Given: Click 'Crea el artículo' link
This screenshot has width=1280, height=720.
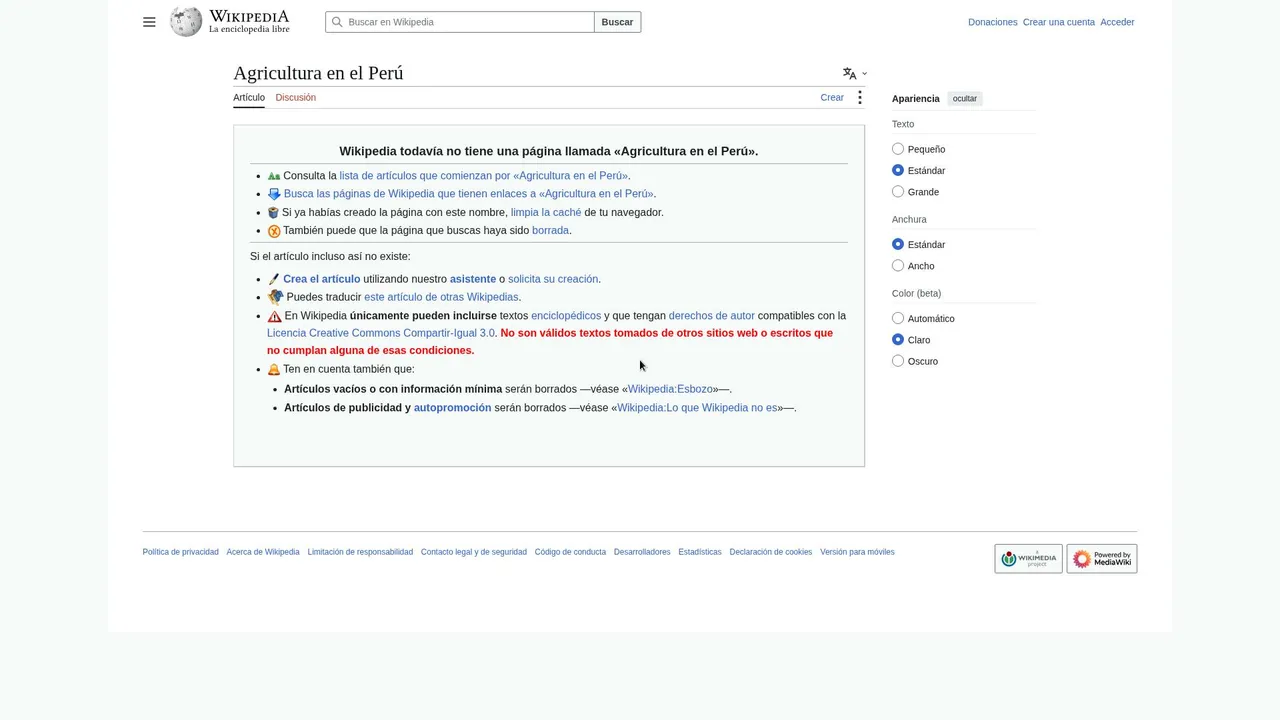Looking at the screenshot, I should (x=322, y=279).
